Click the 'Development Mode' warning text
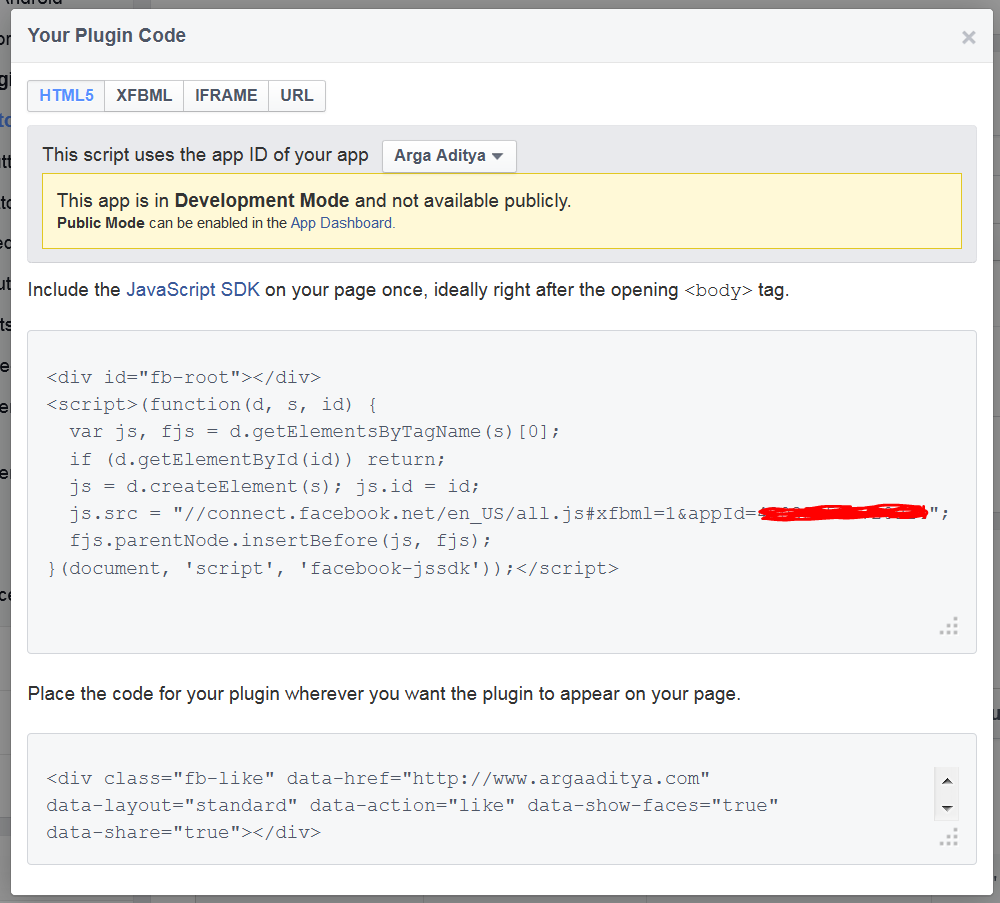The height and width of the screenshot is (903, 1000). pyautogui.click(x=261, y=201)
